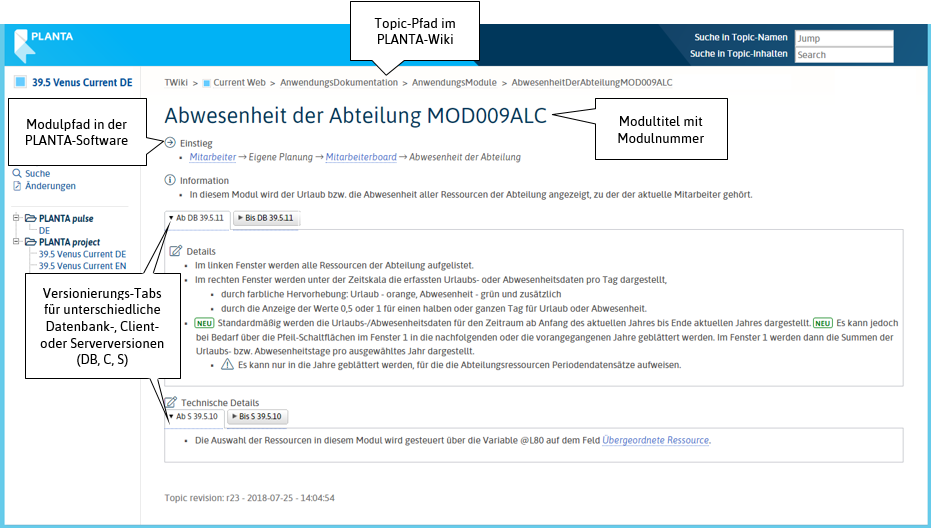The height and width of the screenshot is (528, 931).
Task: Expand the Bis DB 39.5.11 tab
Action: point(266,217)
